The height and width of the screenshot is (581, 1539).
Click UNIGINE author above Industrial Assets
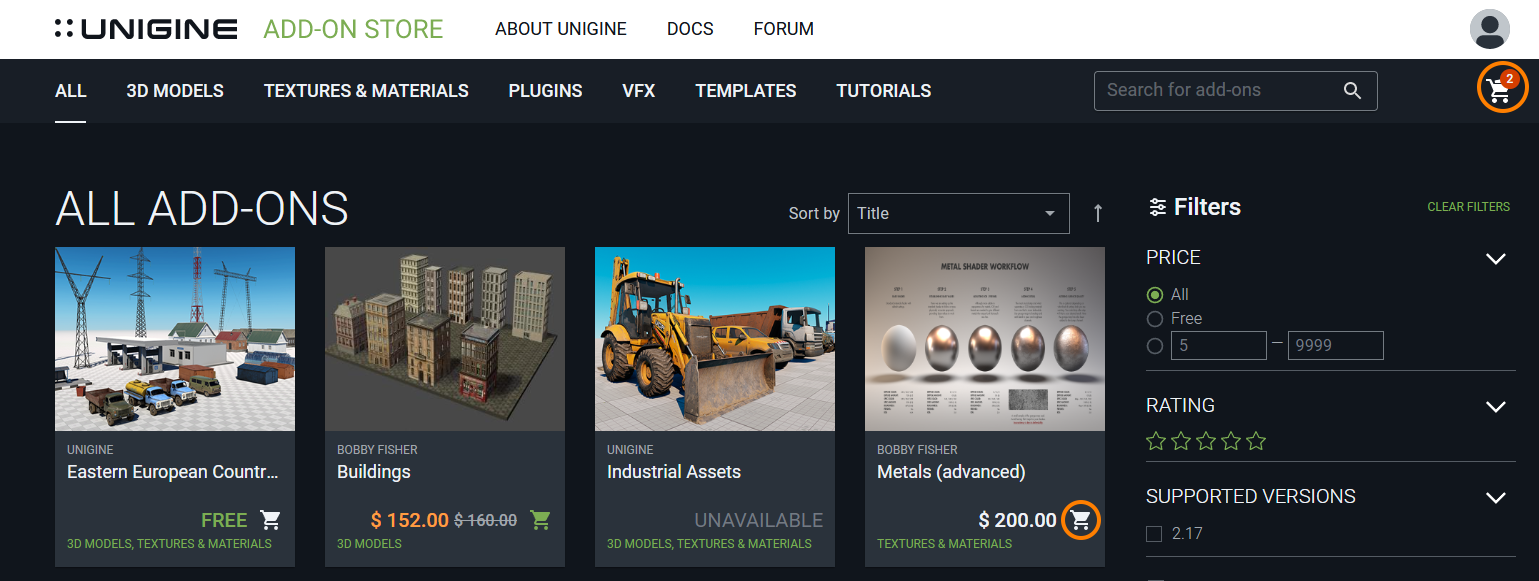[x=630, y=450]
